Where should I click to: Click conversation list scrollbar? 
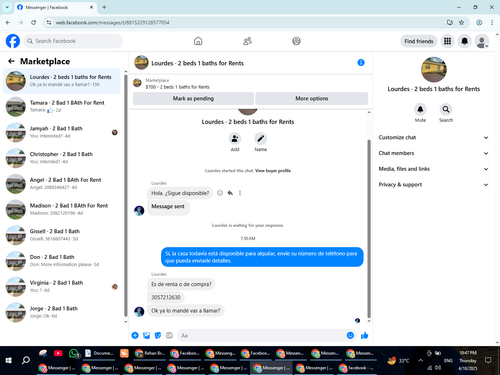point(126,195)
